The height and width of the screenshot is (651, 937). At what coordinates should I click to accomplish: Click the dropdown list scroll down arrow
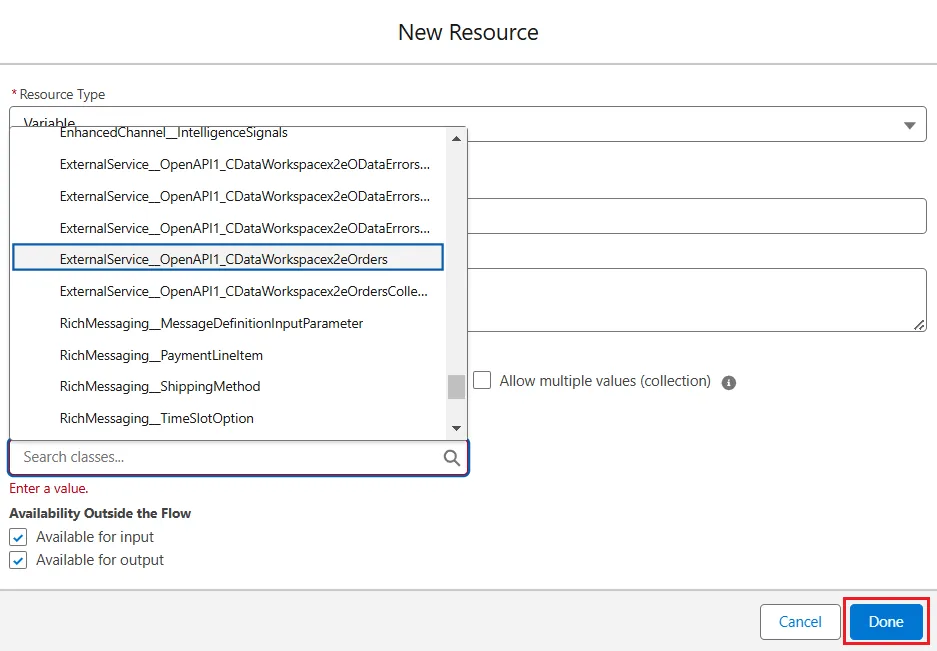(457, 429)
